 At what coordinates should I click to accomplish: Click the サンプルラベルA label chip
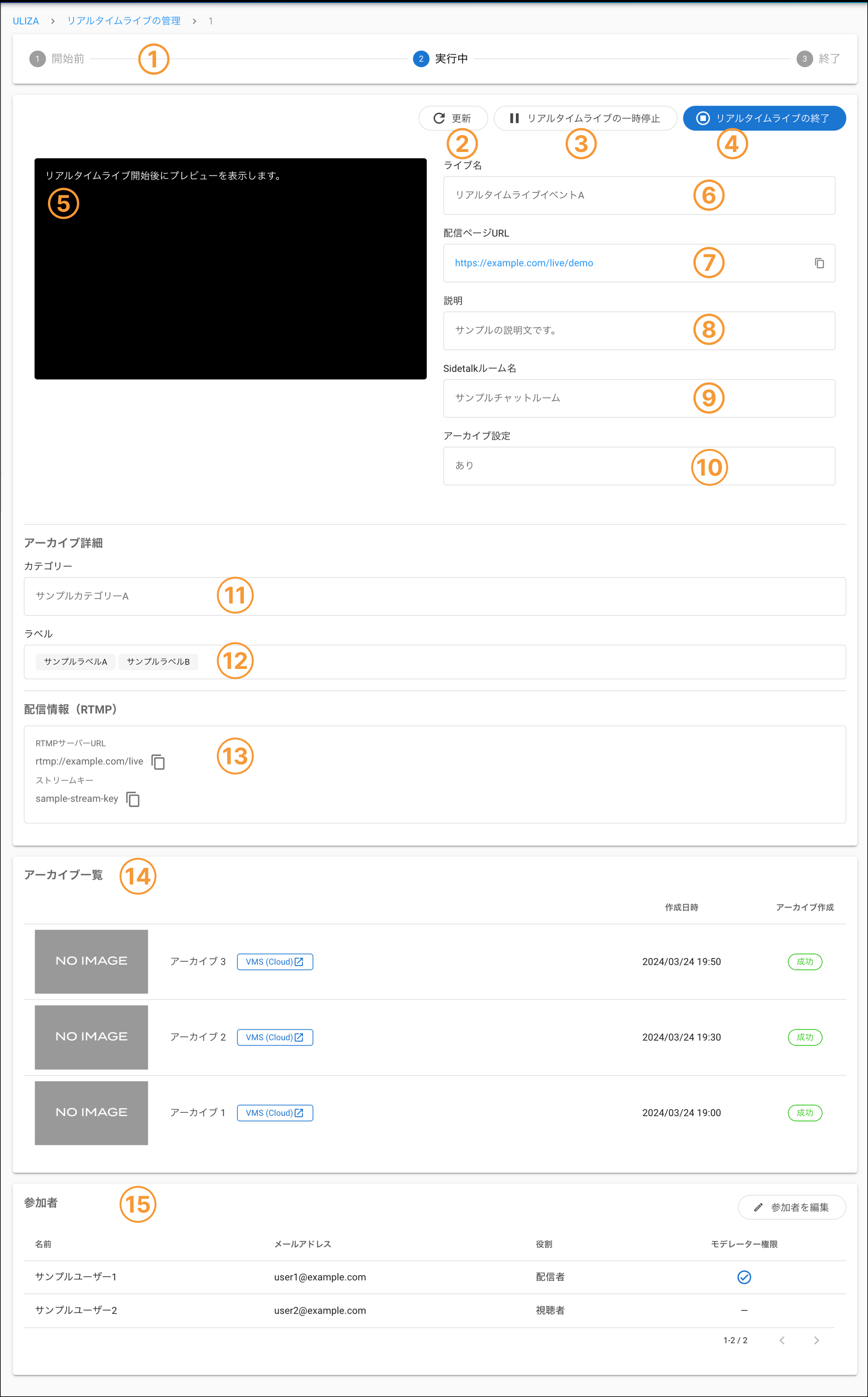click(x=75, y=661)
